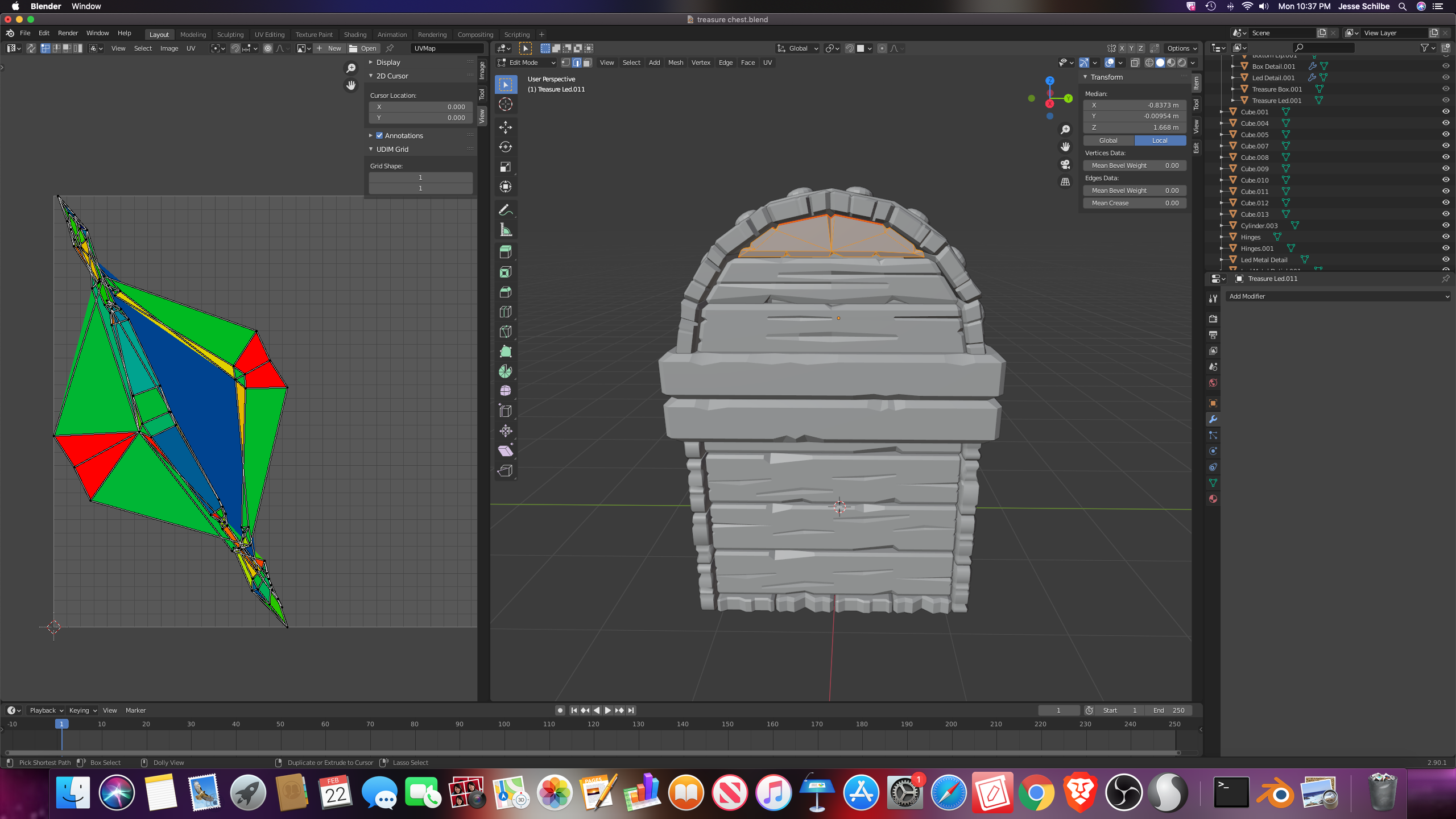Open the Mesh menu in viewport header
Image resolution: width=1456 pixels, height=819 pixels.
[675, 63]
